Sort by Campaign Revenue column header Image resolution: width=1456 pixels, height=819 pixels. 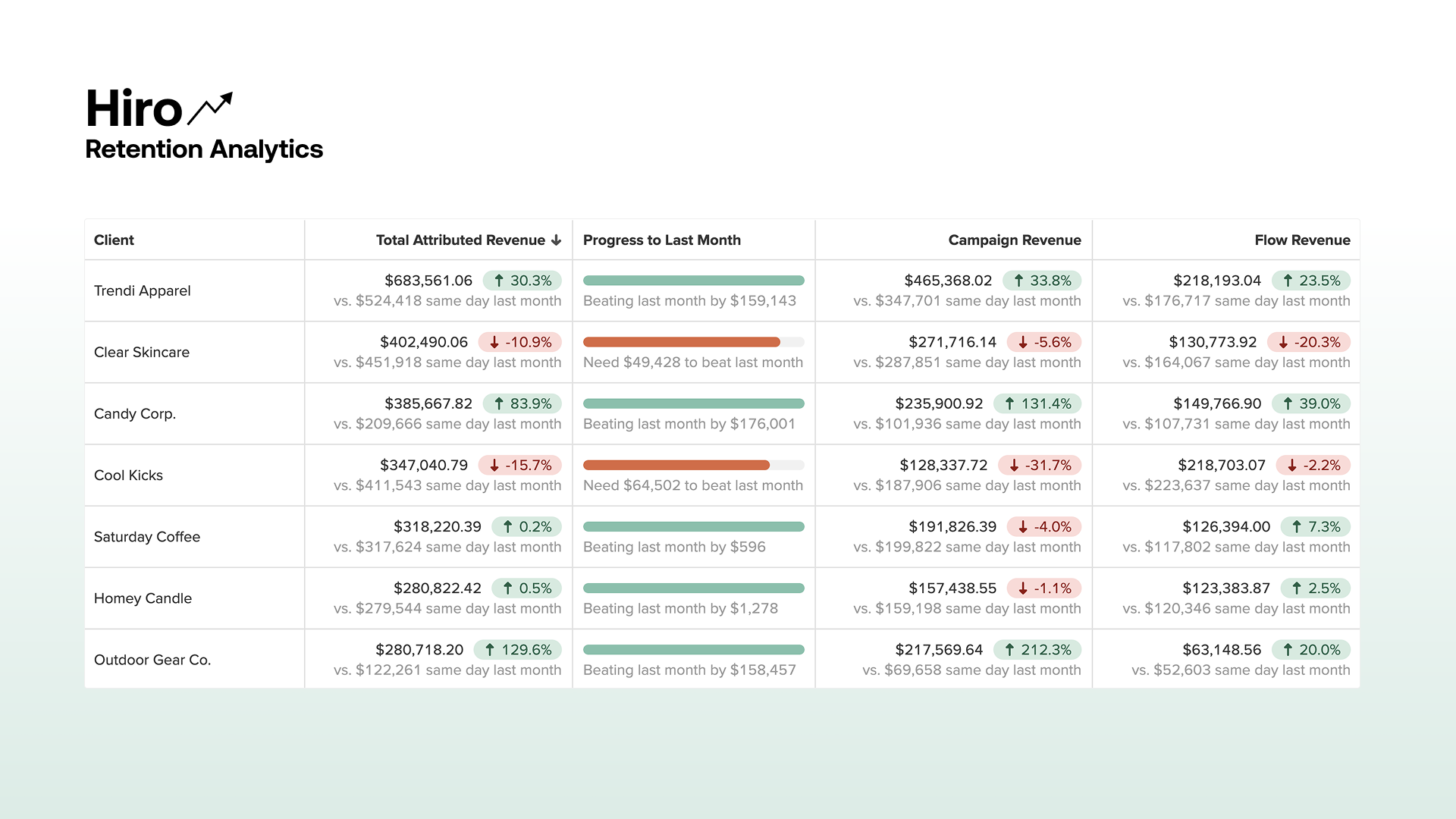[1014, 240]
